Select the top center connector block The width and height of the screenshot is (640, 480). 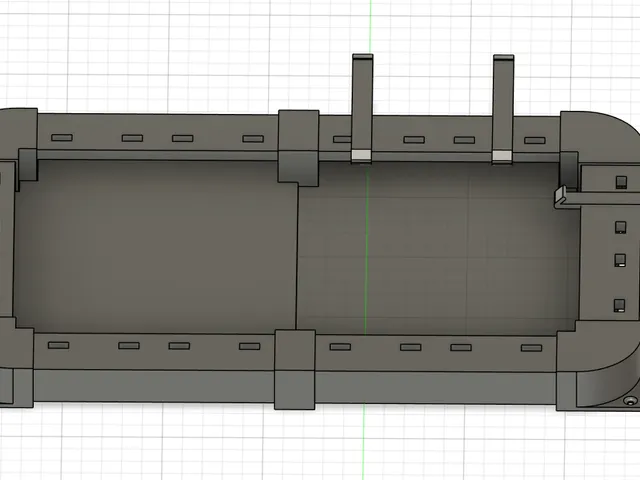pyautogui.click(x=298, y=147)
